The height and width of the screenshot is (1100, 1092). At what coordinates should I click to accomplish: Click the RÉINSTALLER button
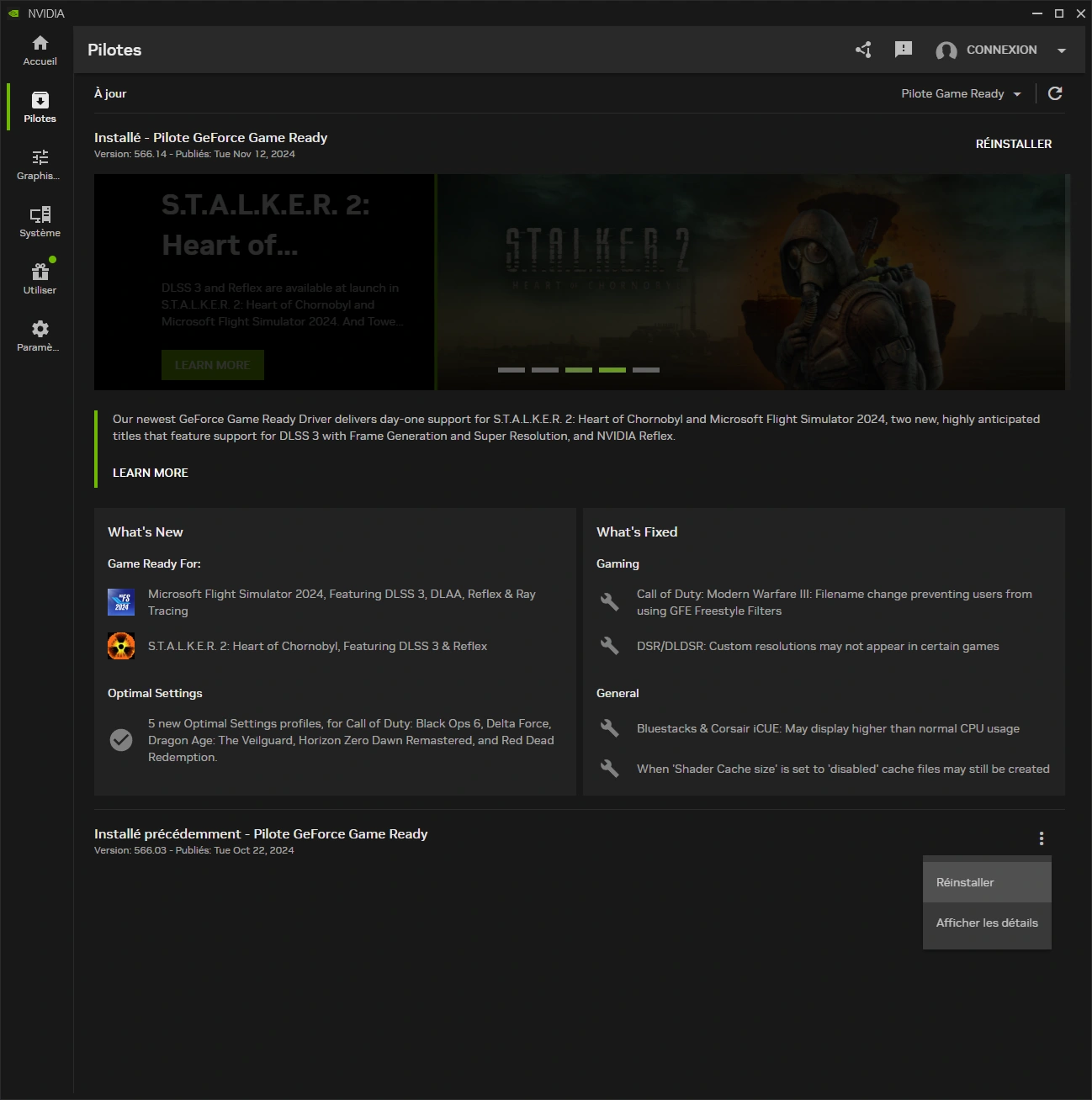point(1014,144)
